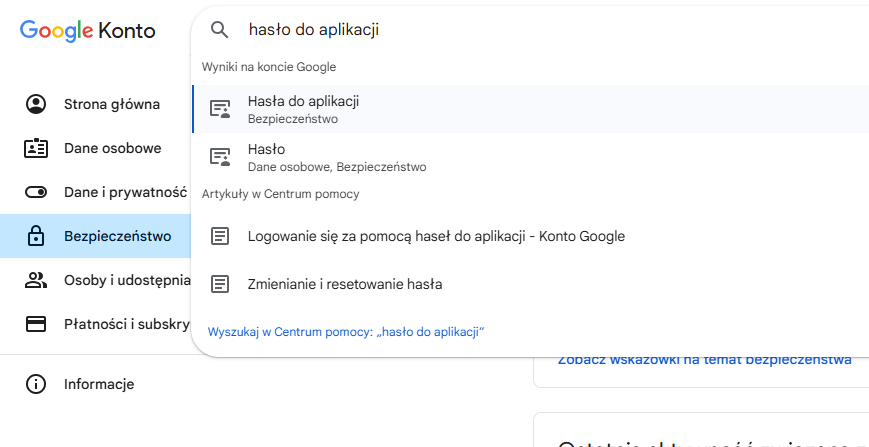Viewport: 869px width, 447px height.
Task: Click the Google Konto logo
Action: point(88,30)
